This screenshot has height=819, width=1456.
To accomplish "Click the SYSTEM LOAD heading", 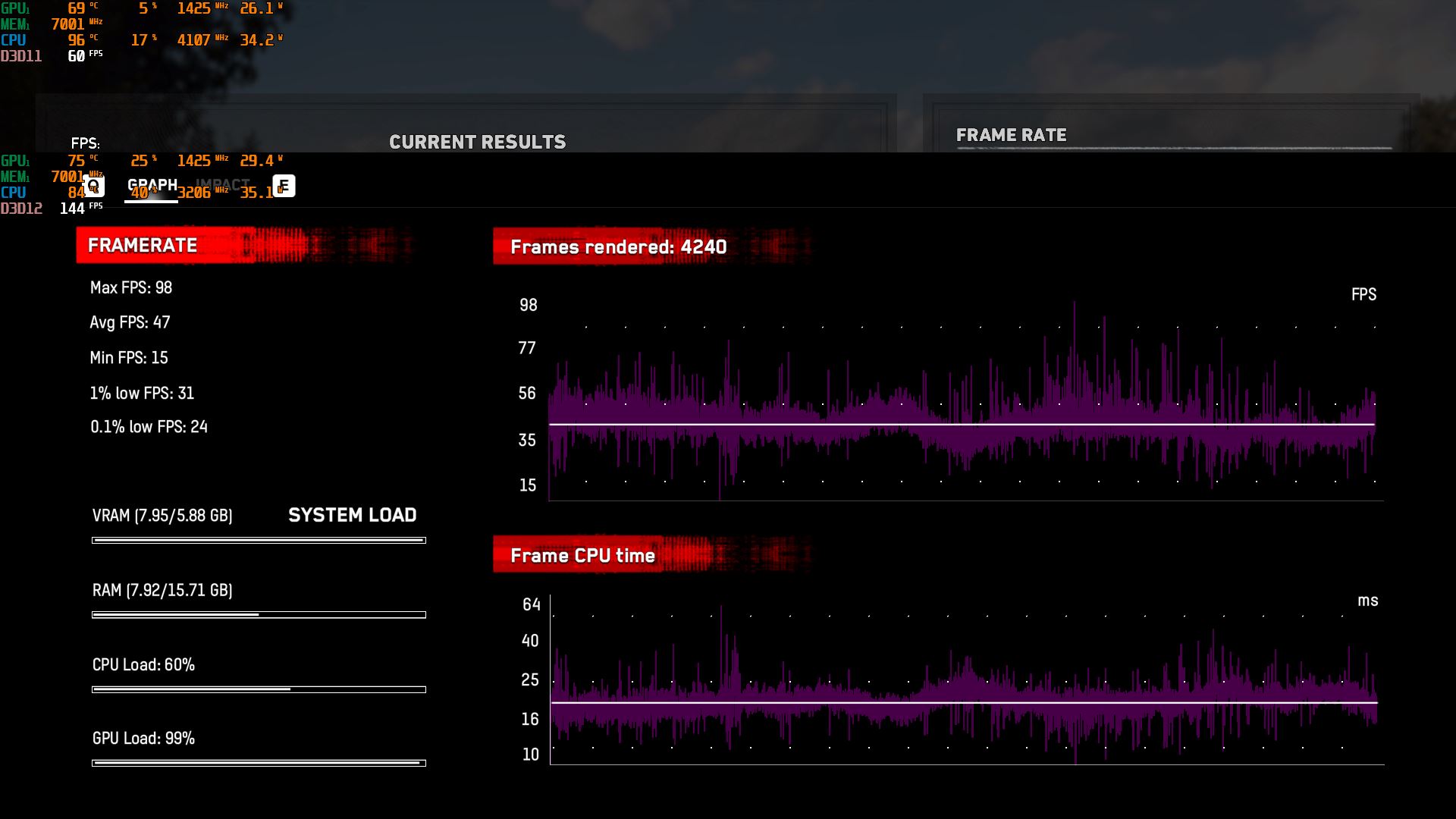I will coord(352,515).
